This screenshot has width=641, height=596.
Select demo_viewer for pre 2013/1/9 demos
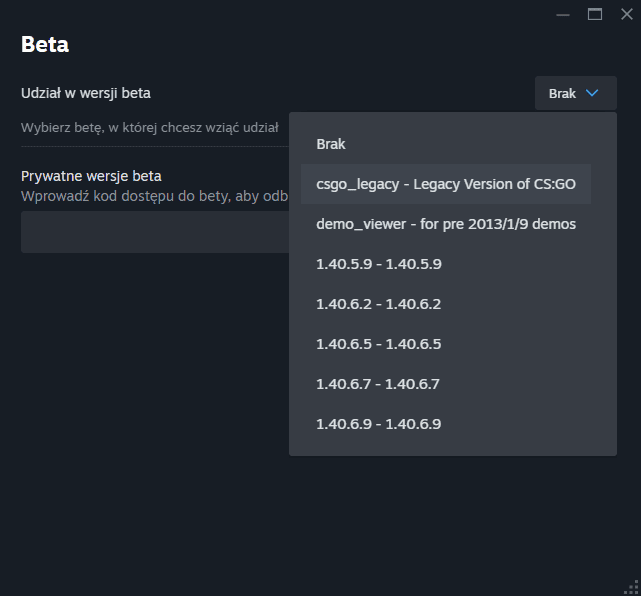click(446, 224)
